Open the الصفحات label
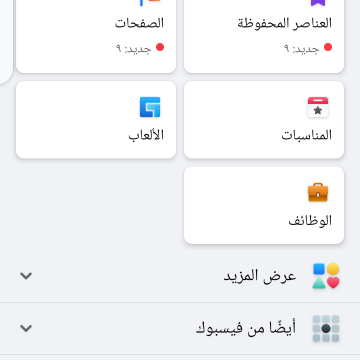The height and width of the screenshot is (360, 360). click(x=139, y=23)
